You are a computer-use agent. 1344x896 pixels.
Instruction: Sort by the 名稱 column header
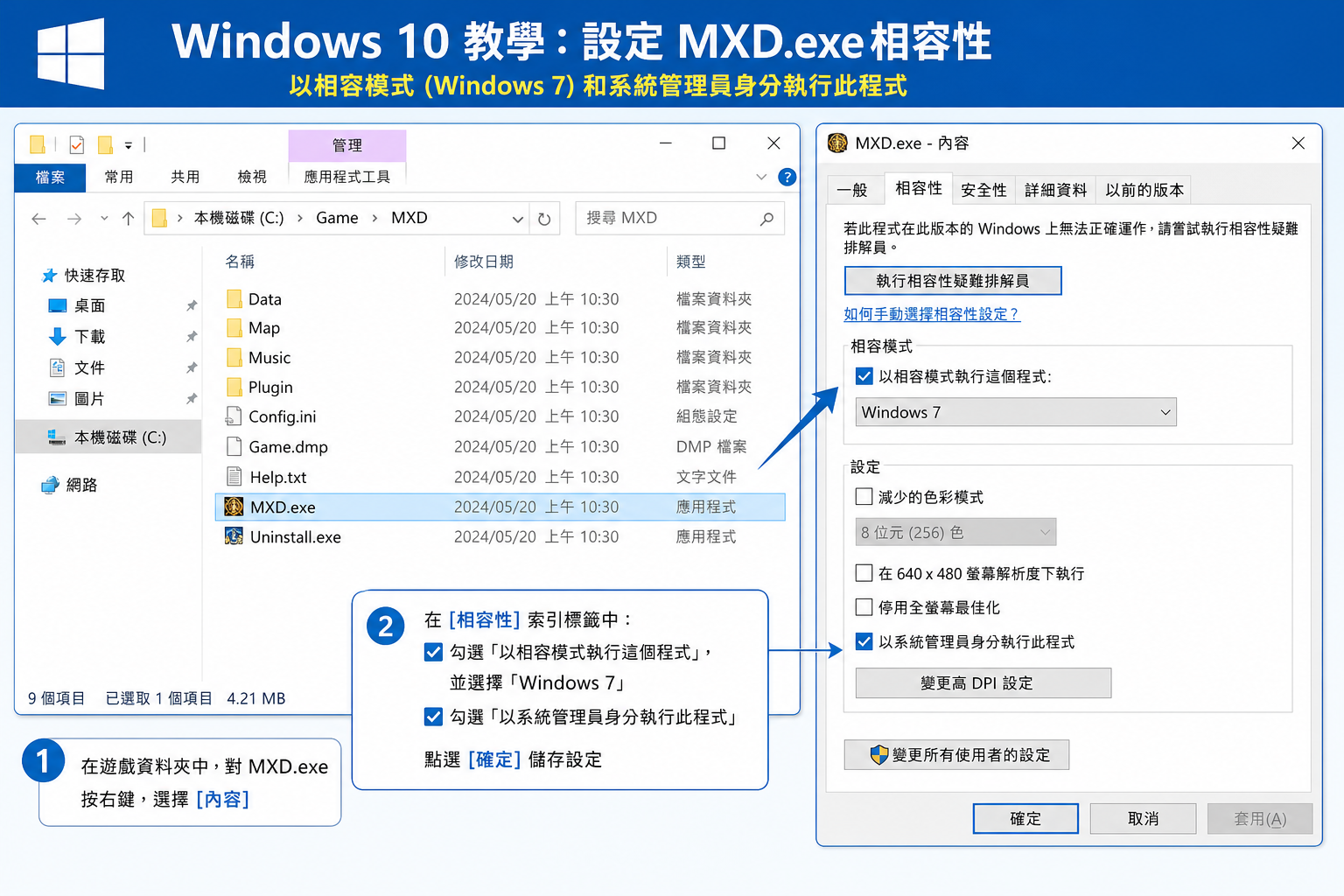(240, 262)
